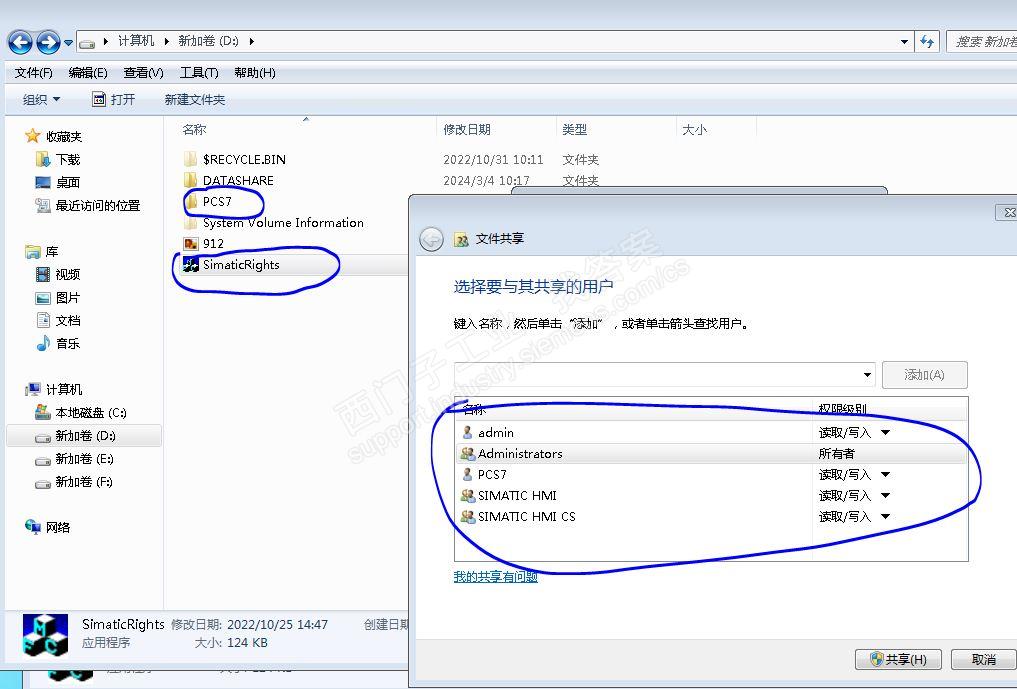Sort by the 类型 column header
This screenshot has height=689, width=1017.
[x=575, y=130]
